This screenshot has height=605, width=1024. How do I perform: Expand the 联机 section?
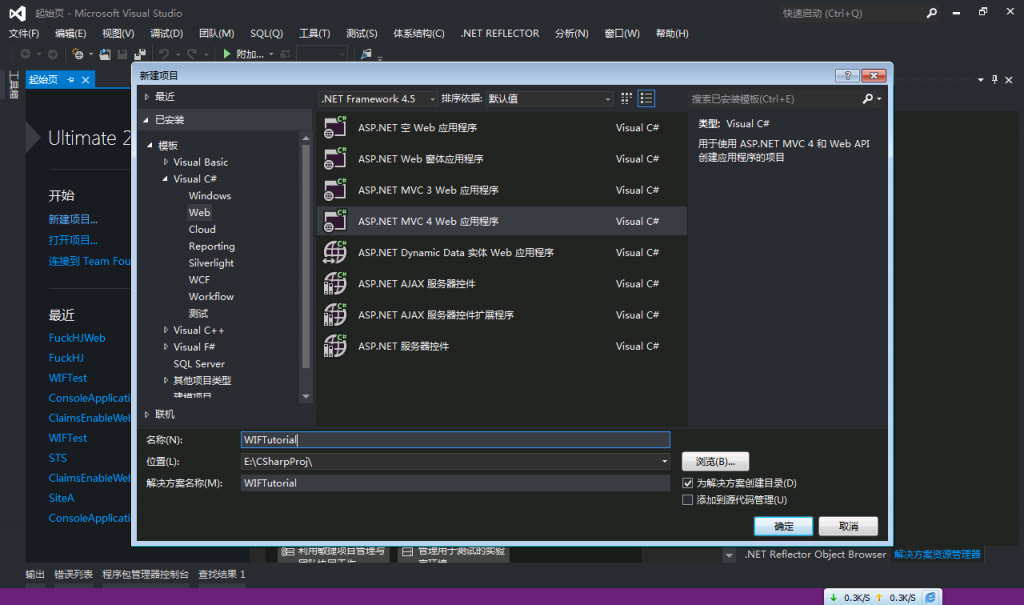pyautogui.click(x=147, y=414)
